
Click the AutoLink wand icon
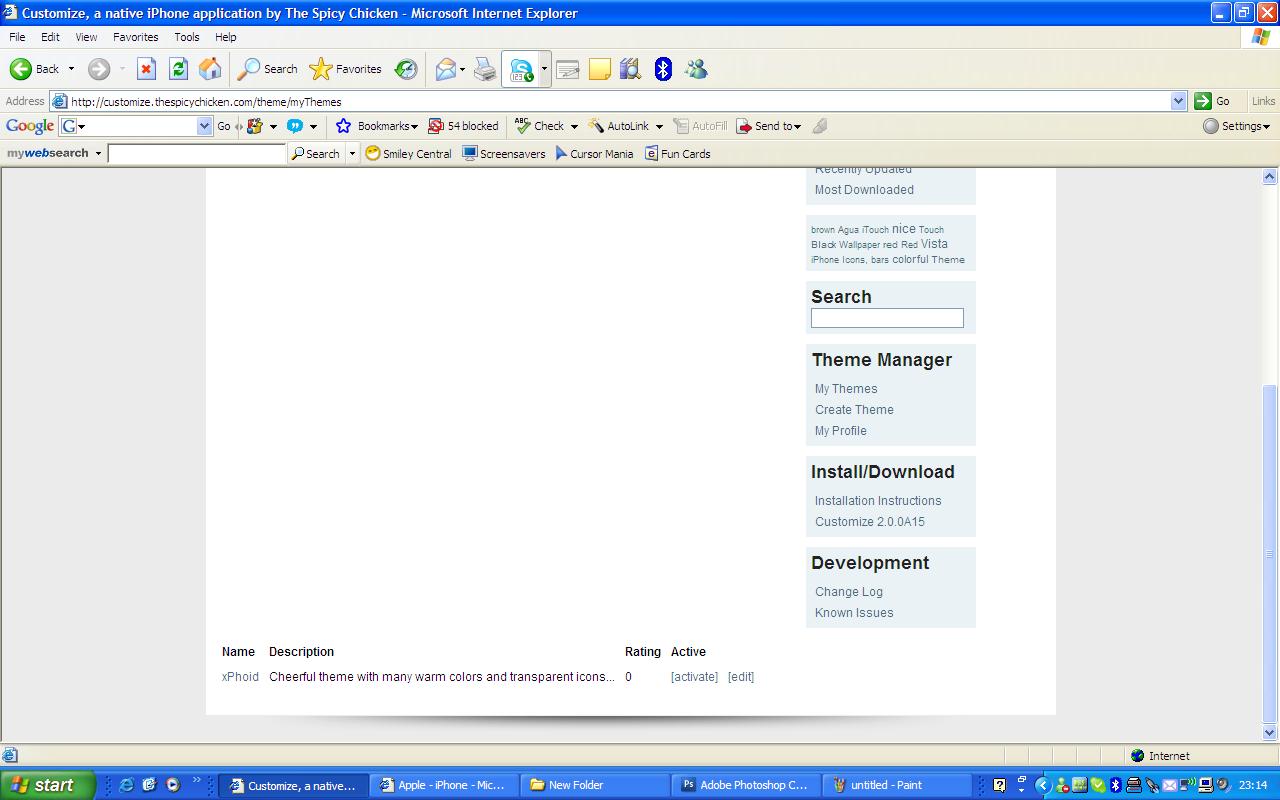click(596, 126)
